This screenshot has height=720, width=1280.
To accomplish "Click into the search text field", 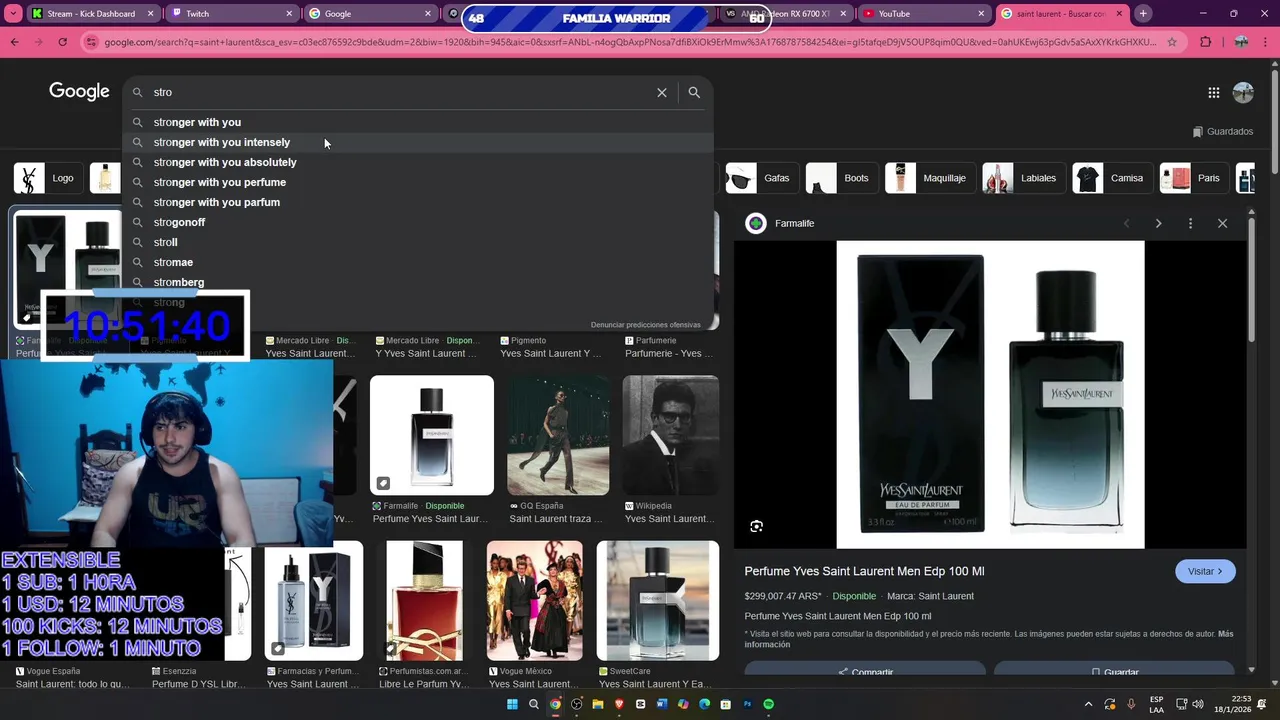I will pyautogui.click(x=400, y=92).
